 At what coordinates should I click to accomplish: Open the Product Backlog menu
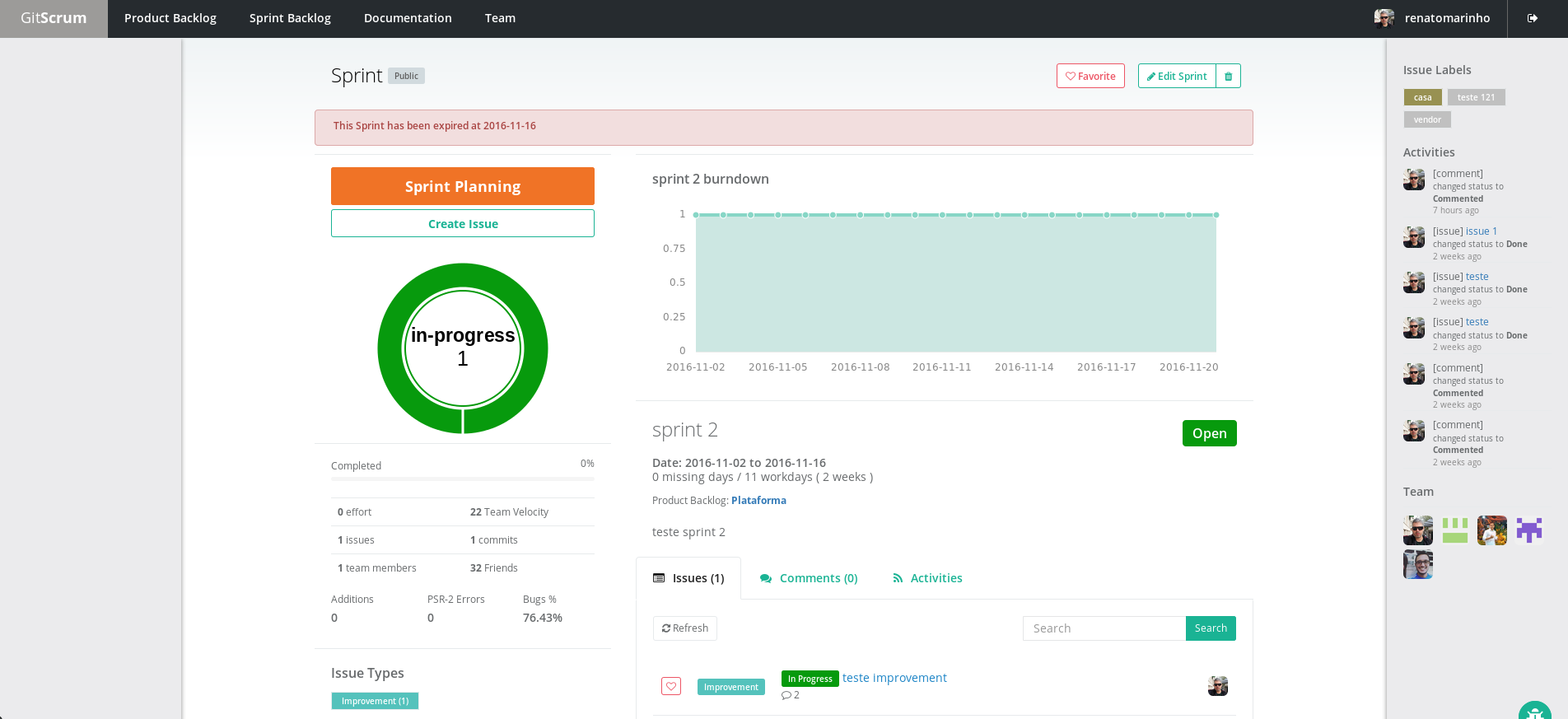click(x=170, y=18)
